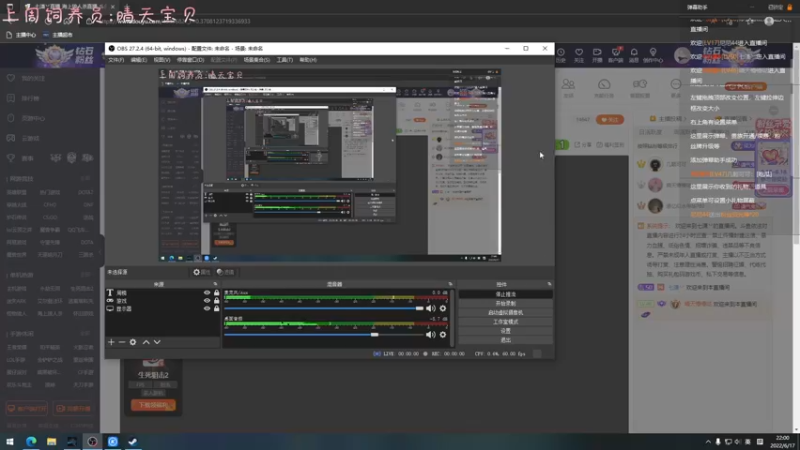The height and width of the screenshot is (450, 800).
Task: Unlock the game capture source lock
Action: [216, 301]
